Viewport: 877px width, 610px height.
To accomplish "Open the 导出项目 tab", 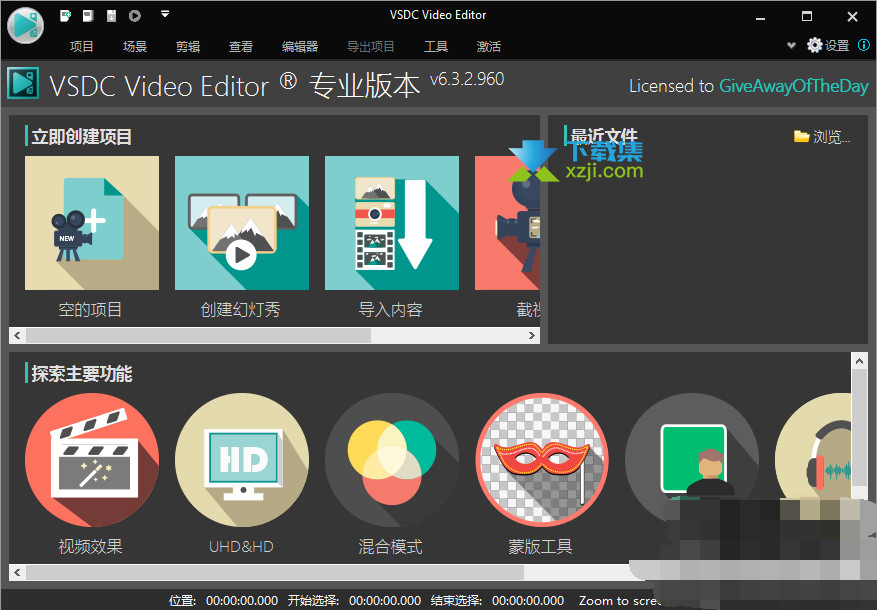I will click(370, 46).
